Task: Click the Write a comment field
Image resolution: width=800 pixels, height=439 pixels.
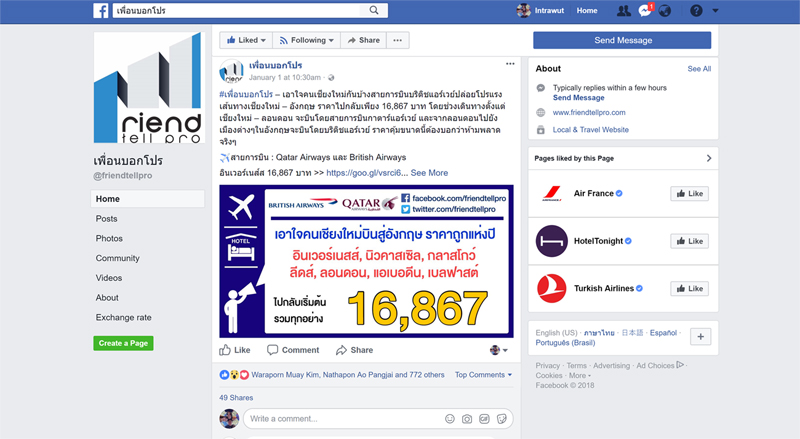Action: click(340, 418)
